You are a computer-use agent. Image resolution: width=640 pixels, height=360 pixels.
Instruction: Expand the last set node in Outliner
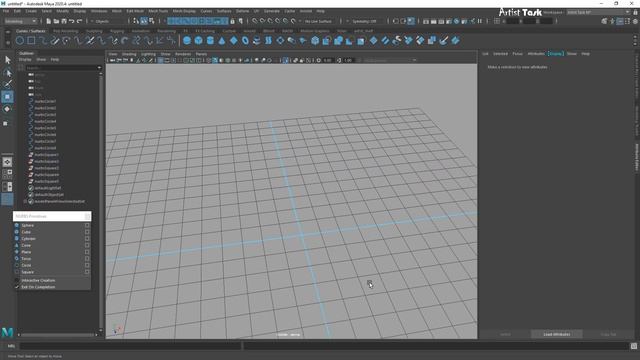(25, 202)
